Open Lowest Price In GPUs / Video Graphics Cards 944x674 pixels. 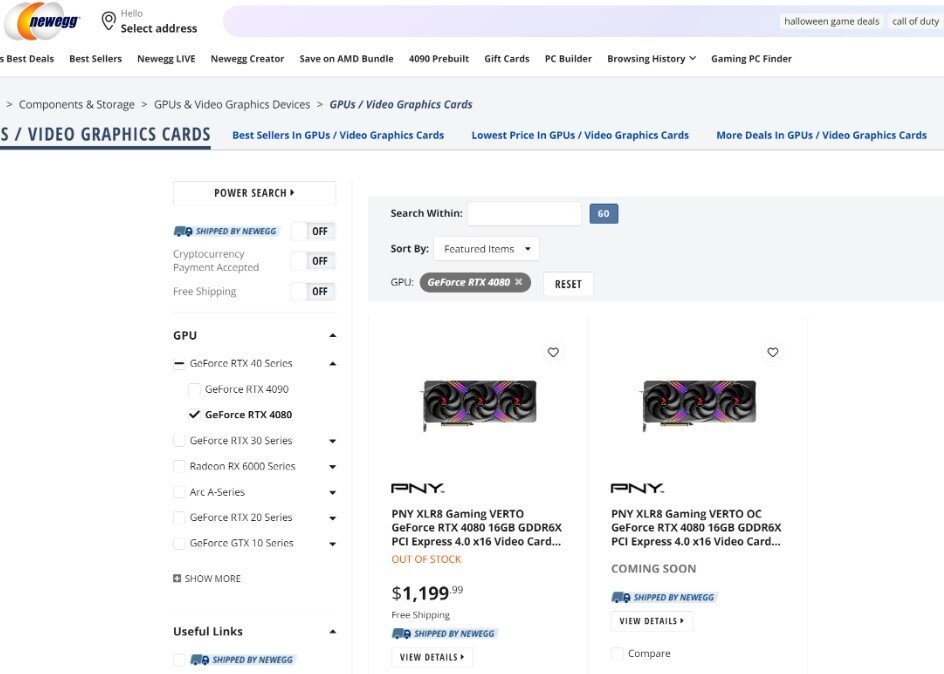[580, 135]
